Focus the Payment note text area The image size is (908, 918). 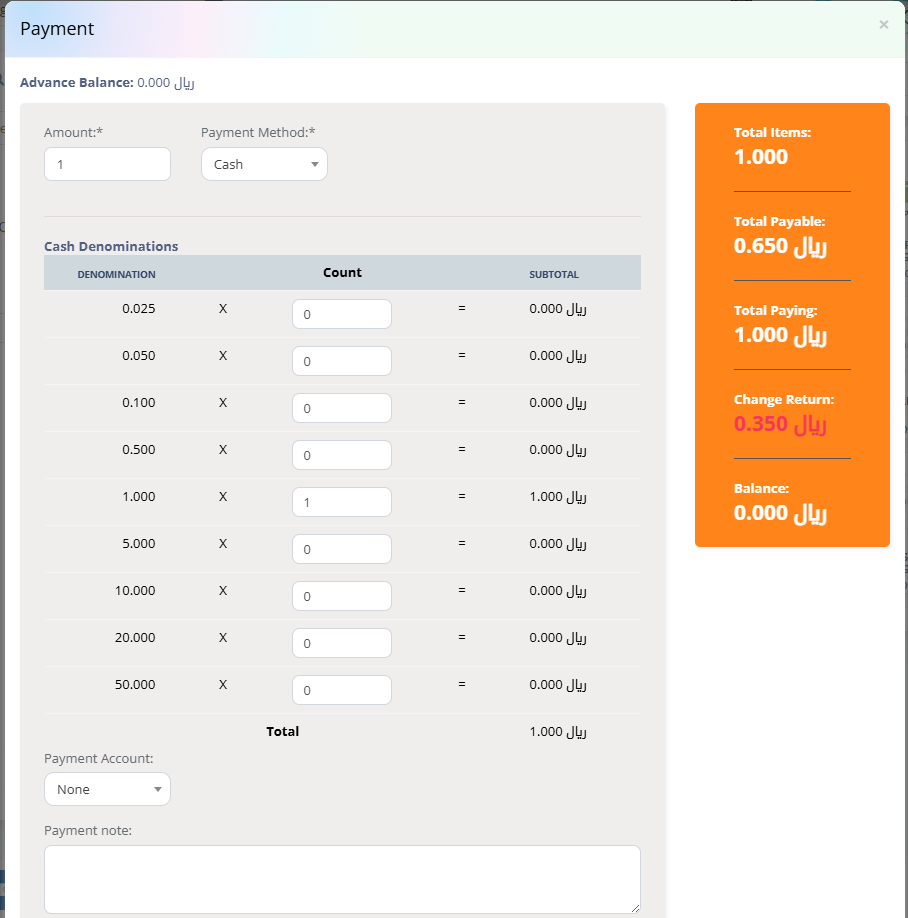point(341,879)
